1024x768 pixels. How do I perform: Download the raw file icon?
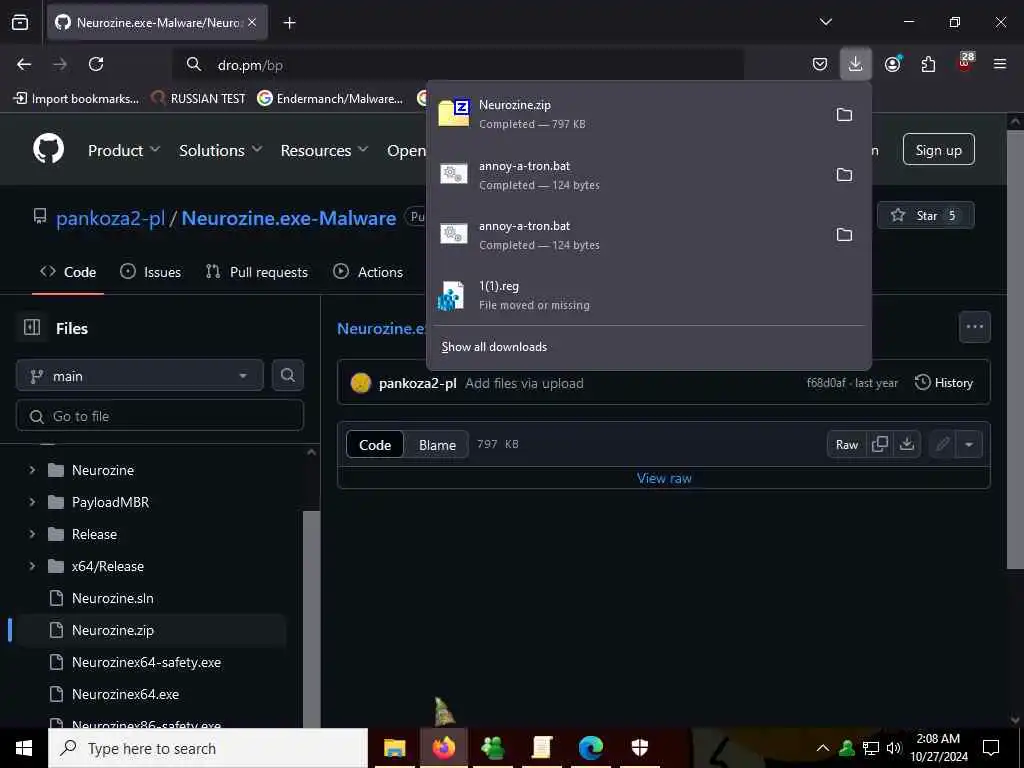(906, 445)
